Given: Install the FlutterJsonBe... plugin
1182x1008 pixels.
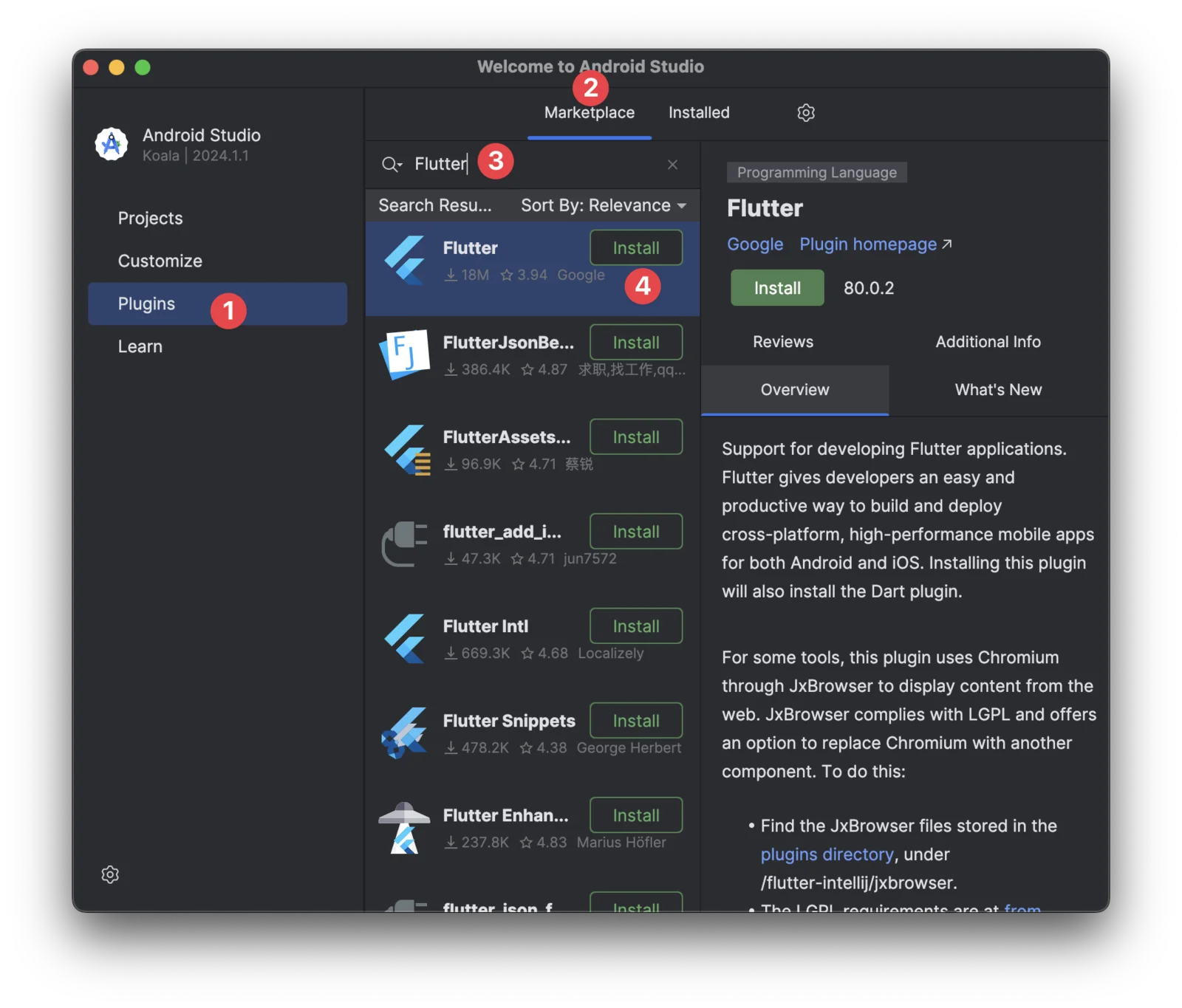Looking at the screenshot, I should coord(636,343).
